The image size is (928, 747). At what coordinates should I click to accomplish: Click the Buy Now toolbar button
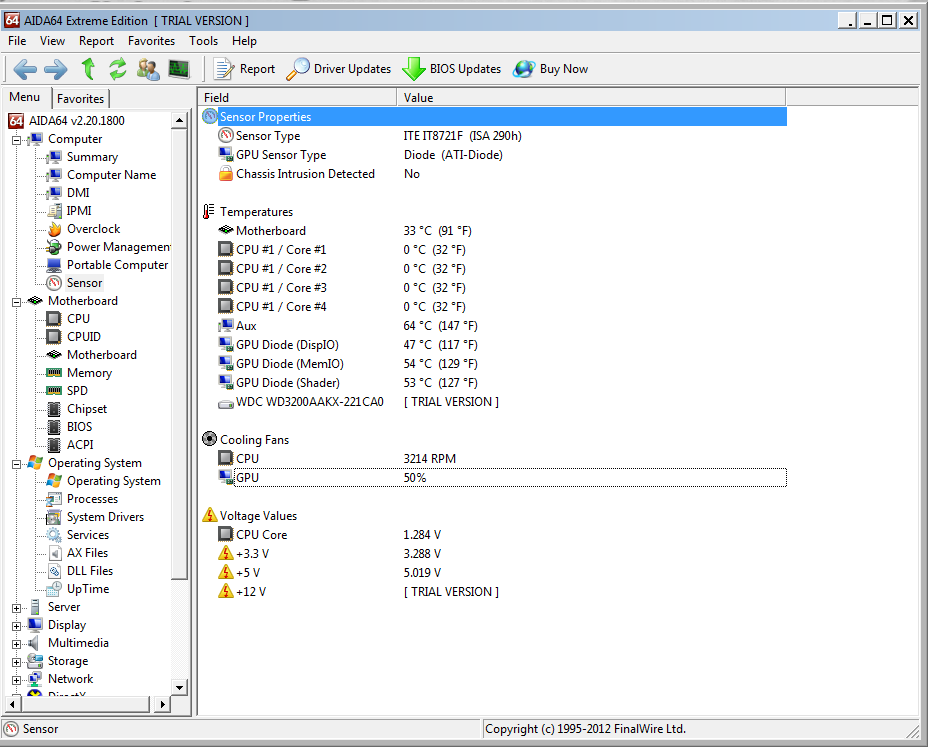pos(550,69)
